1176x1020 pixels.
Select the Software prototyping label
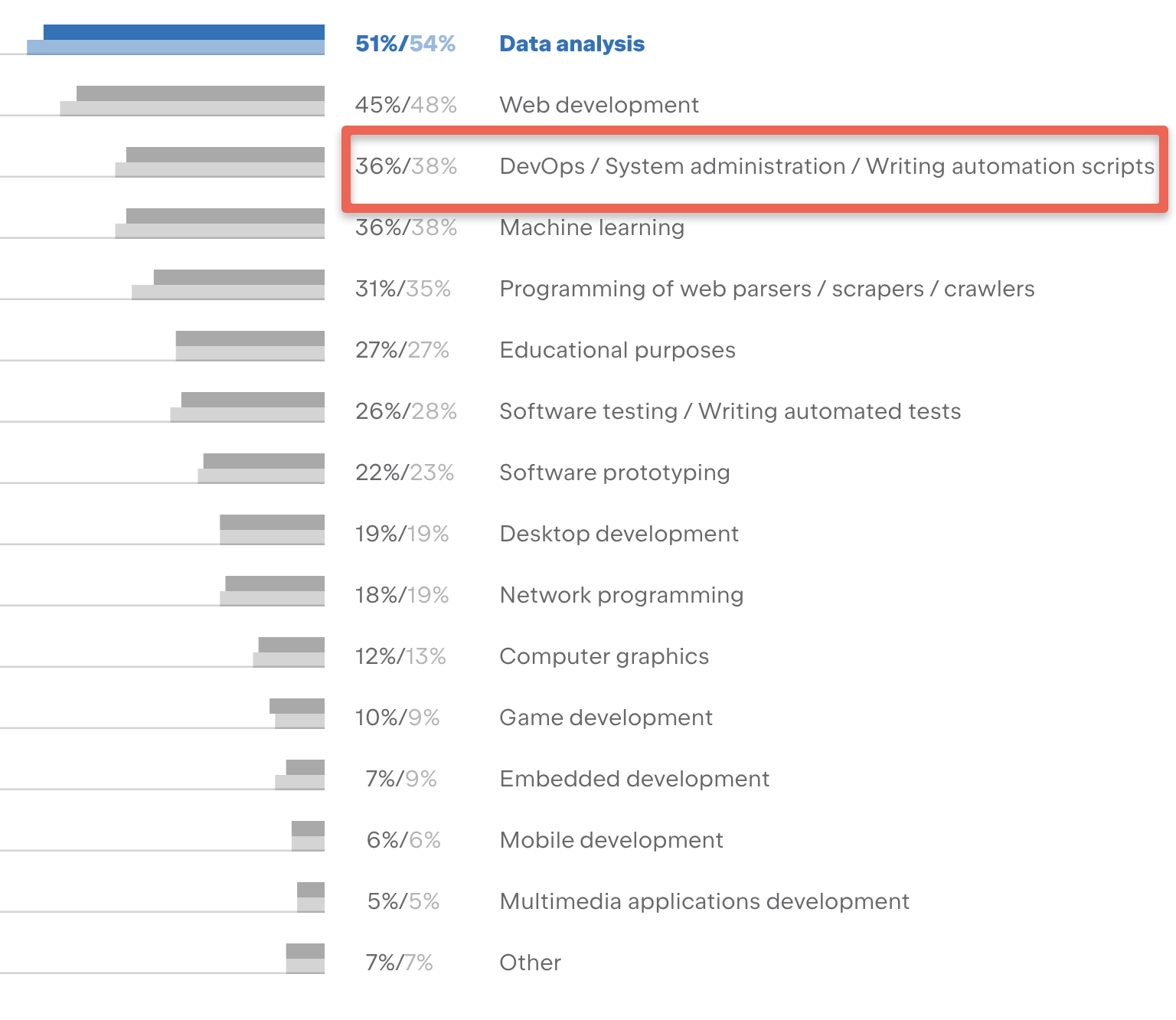point(614,472)
